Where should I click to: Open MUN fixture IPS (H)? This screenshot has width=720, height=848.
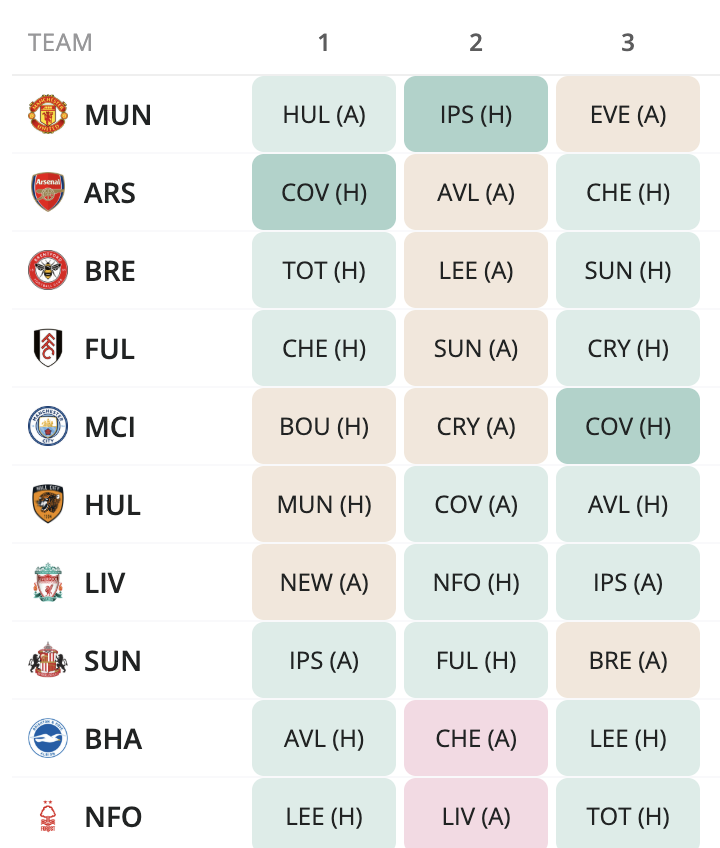(475, 114)
